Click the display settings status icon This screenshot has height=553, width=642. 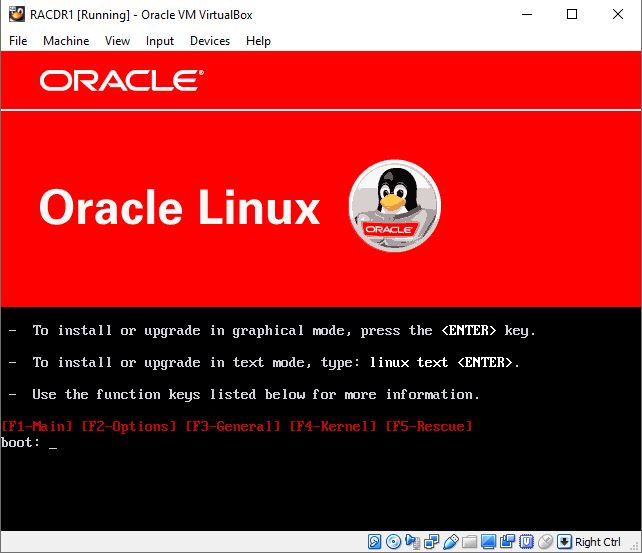488,542
